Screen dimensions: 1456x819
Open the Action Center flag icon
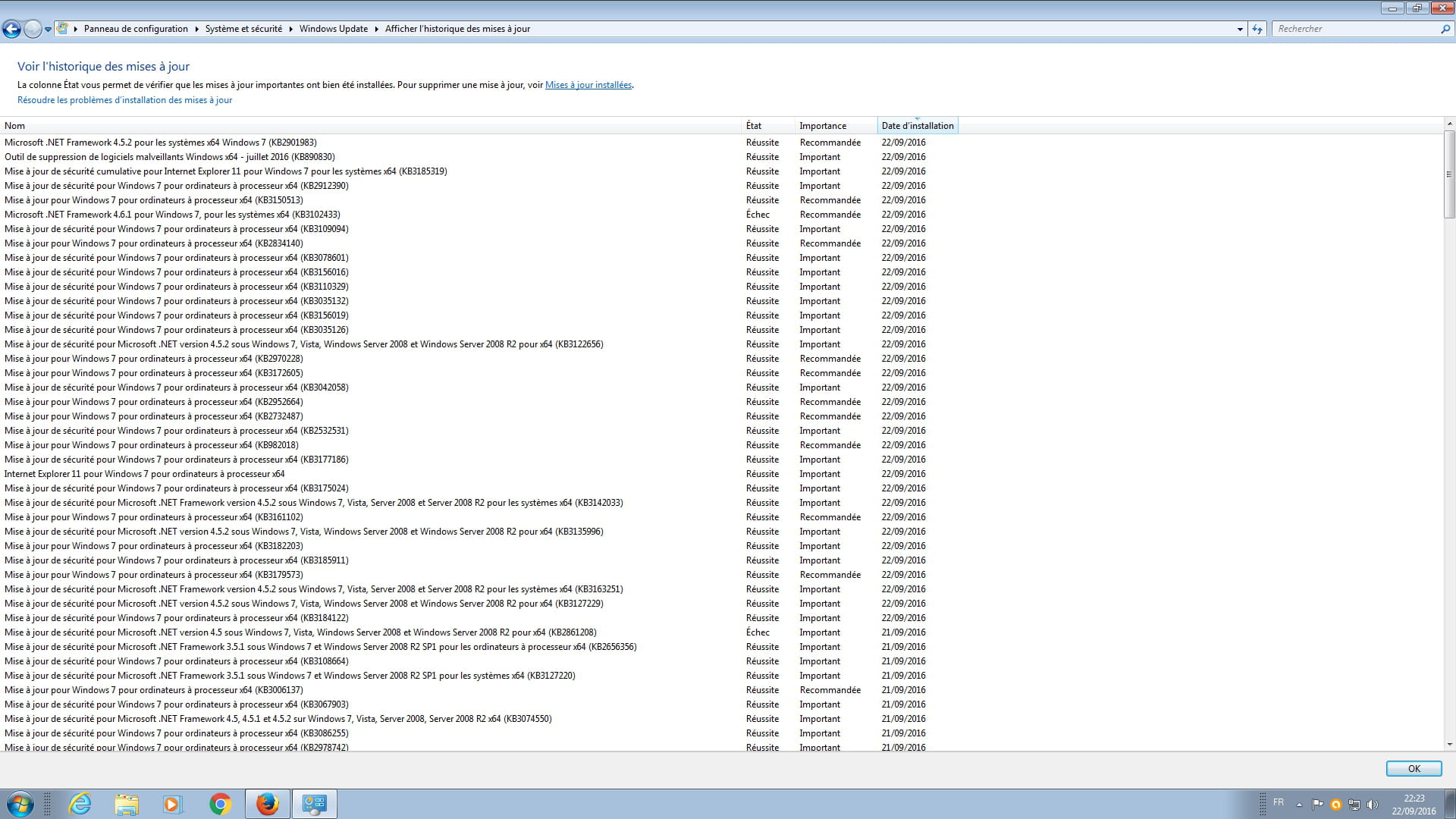(1317, 805)
